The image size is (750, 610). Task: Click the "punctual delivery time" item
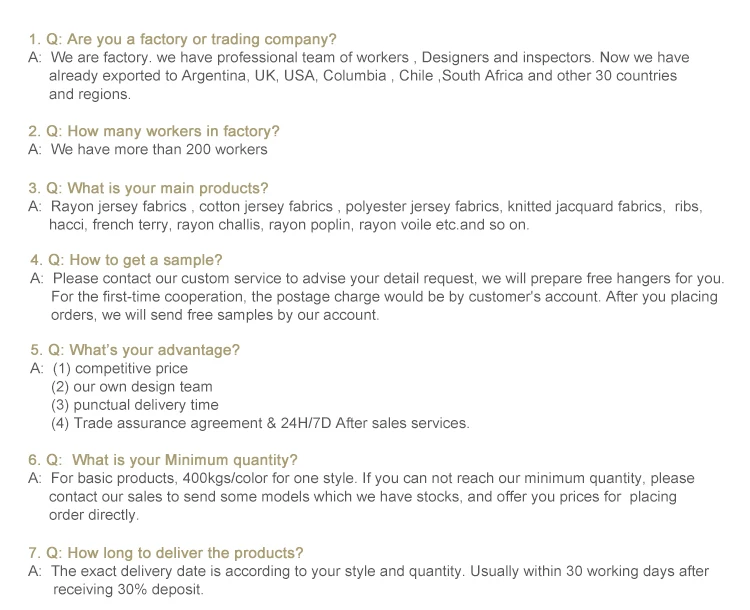(135, 405)
